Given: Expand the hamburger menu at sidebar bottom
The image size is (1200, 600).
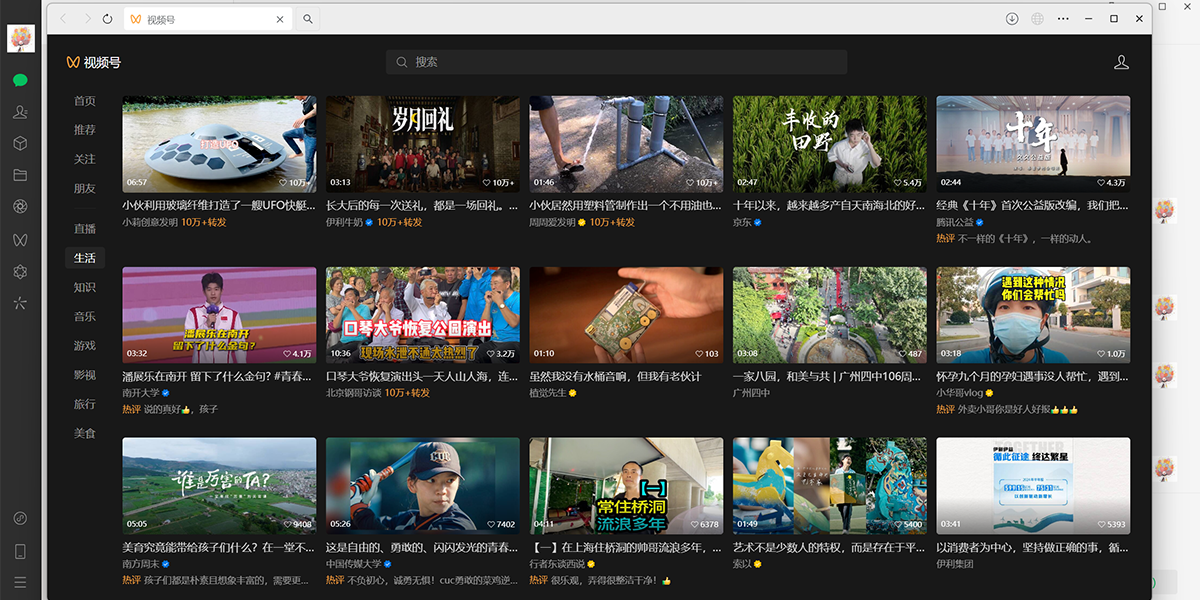Looking at the screenshot, I should pyautogui.click(x=20, y=582).
